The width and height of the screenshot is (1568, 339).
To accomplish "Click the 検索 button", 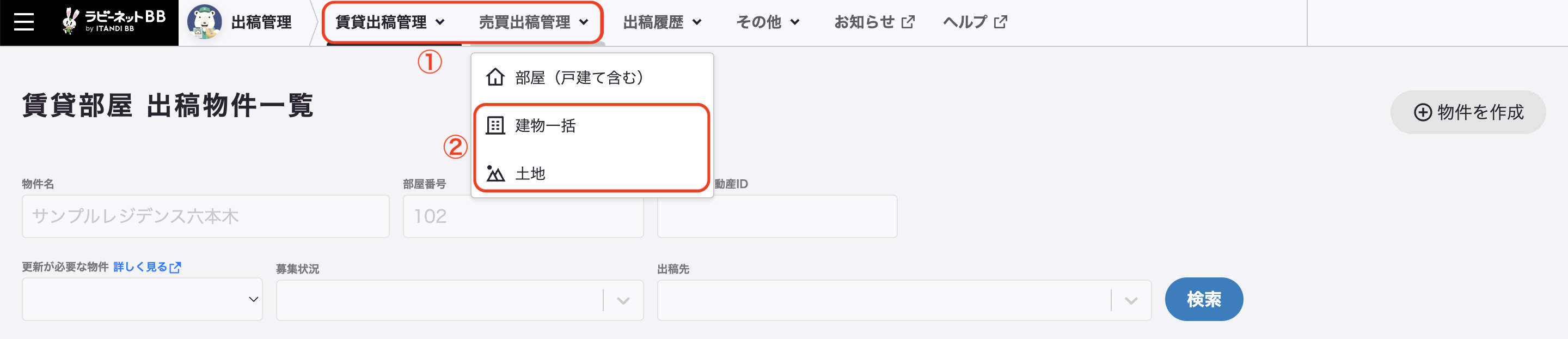I will (x=1204, y=299).
